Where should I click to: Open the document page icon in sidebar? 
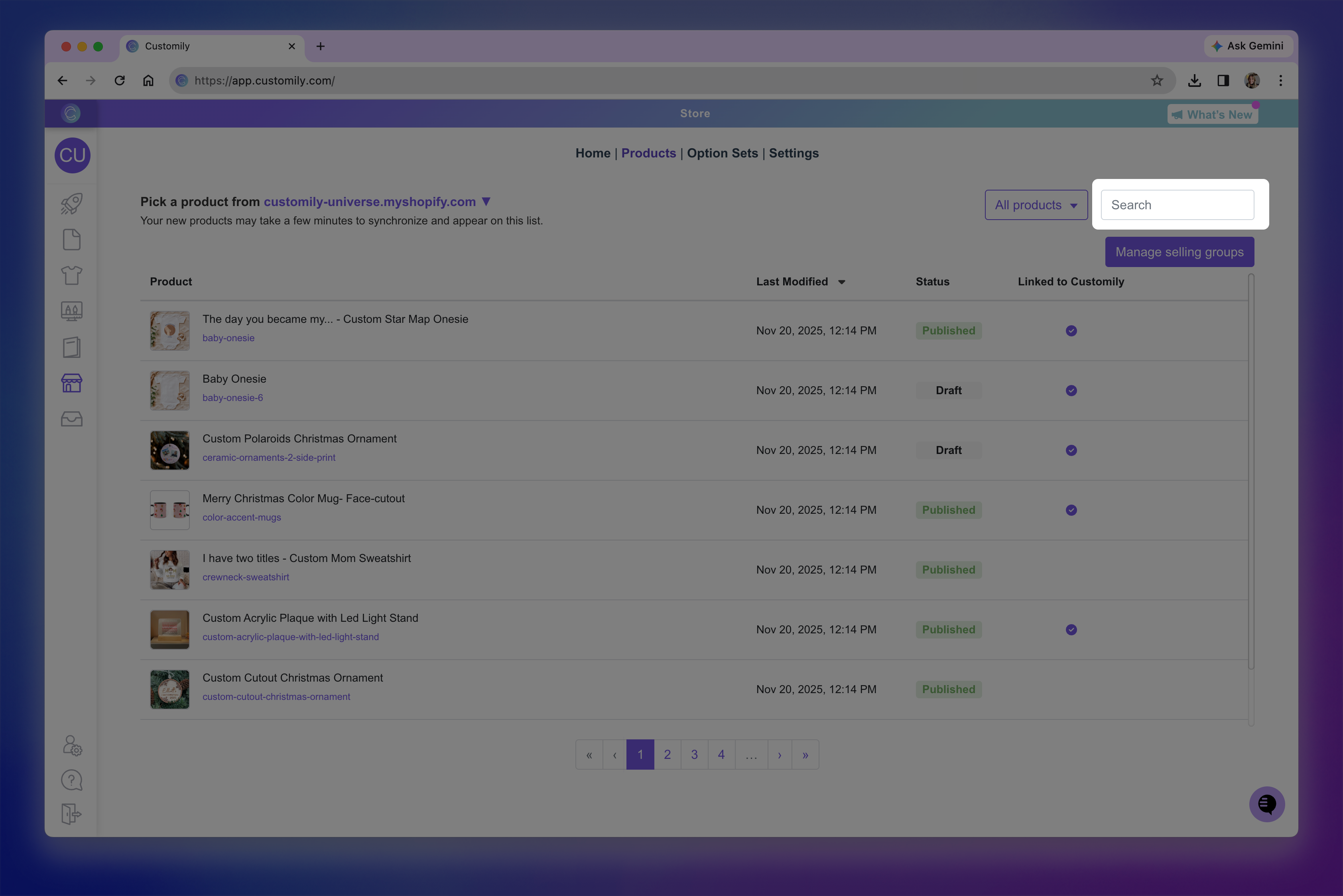click(x=71, y=240)
